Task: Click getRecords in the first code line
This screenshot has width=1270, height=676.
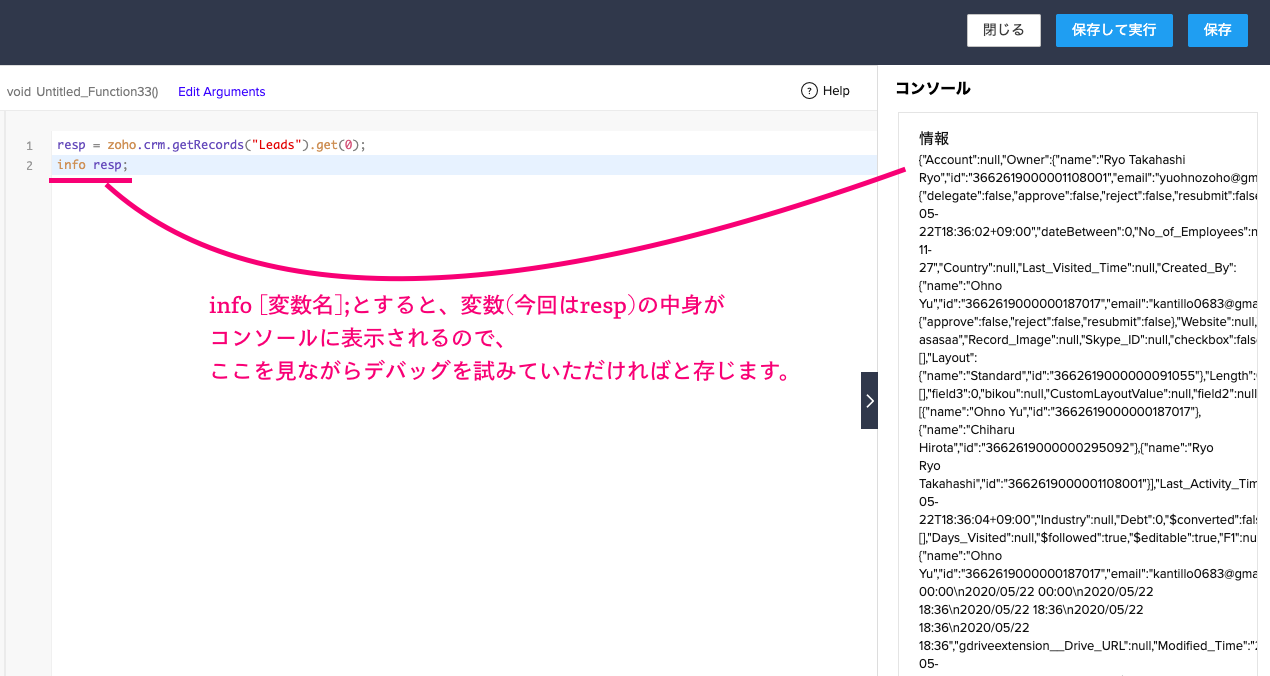Action: [x=206, y=145]
